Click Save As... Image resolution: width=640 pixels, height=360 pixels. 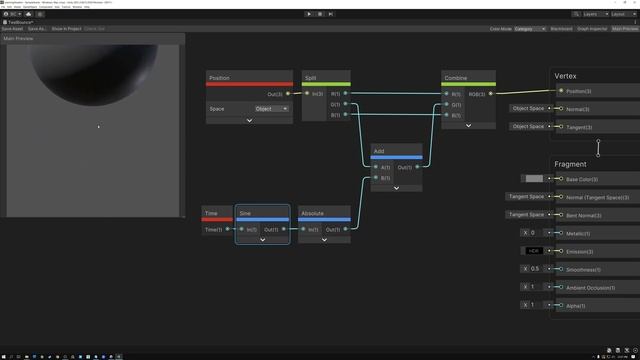click(x=36, y=29)
